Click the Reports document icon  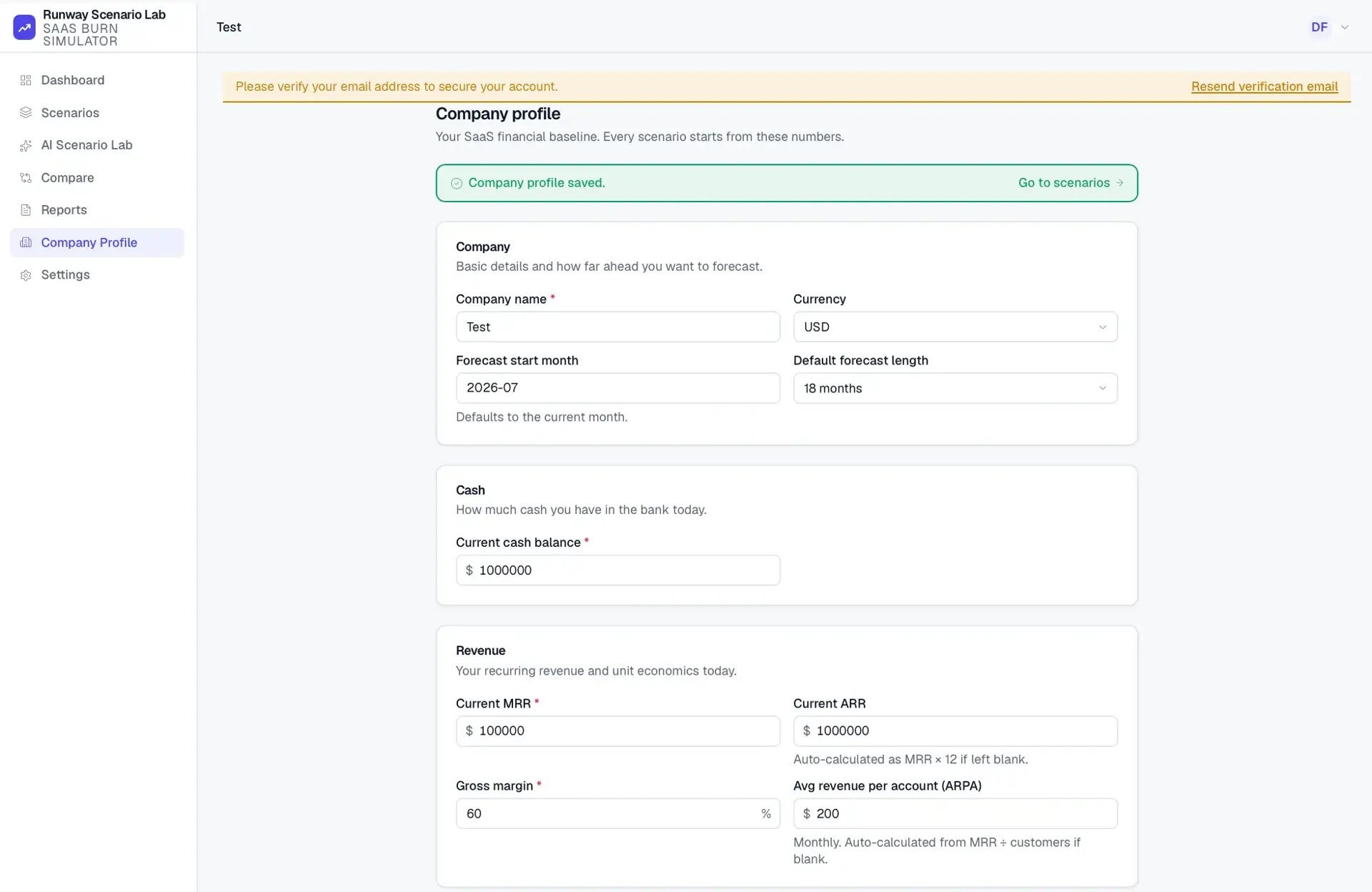tap(26, 210)
